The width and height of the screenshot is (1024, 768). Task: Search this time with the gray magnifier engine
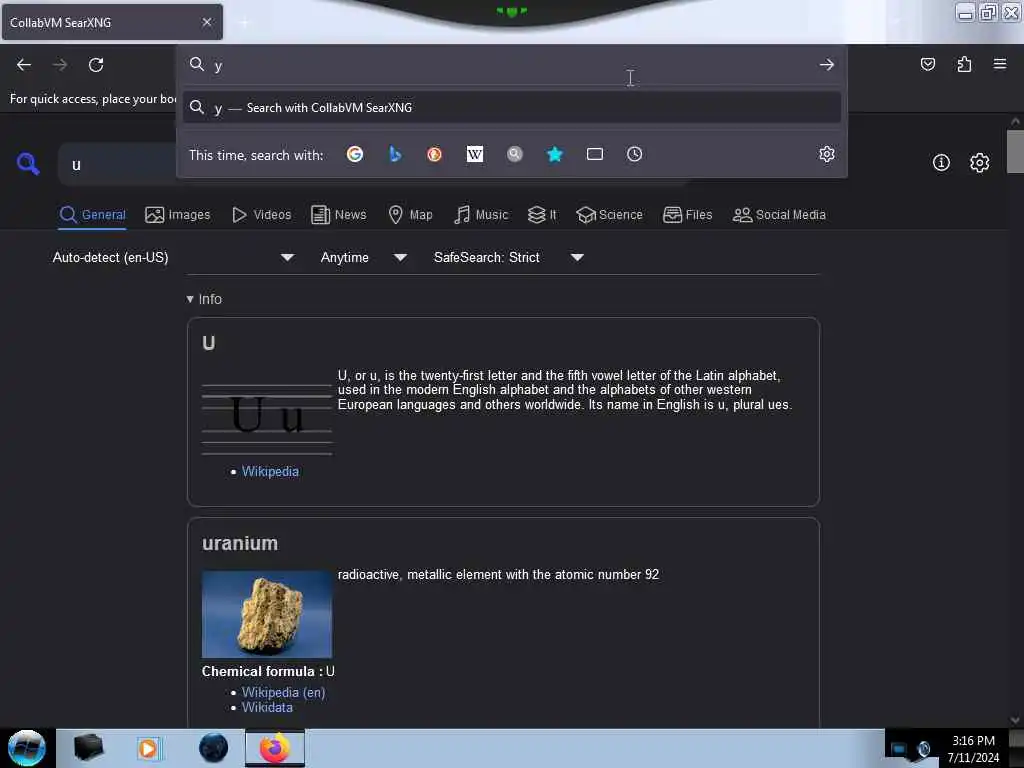pos(515,154)
